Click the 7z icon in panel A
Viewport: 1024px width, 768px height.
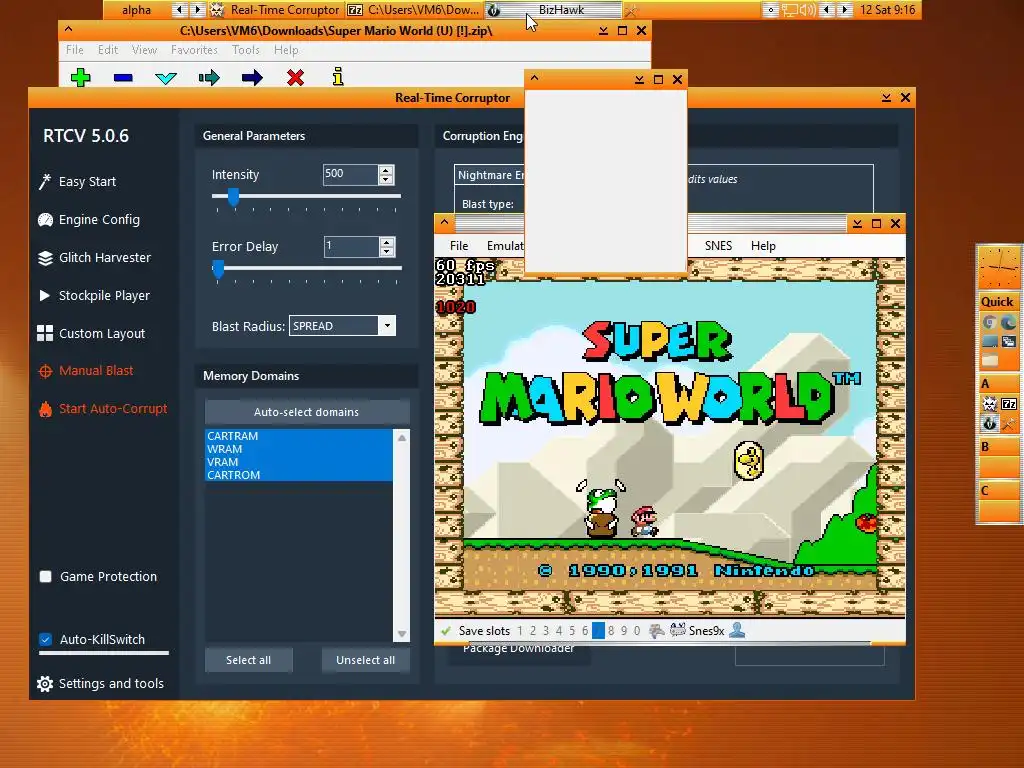tap(1009, 404)
